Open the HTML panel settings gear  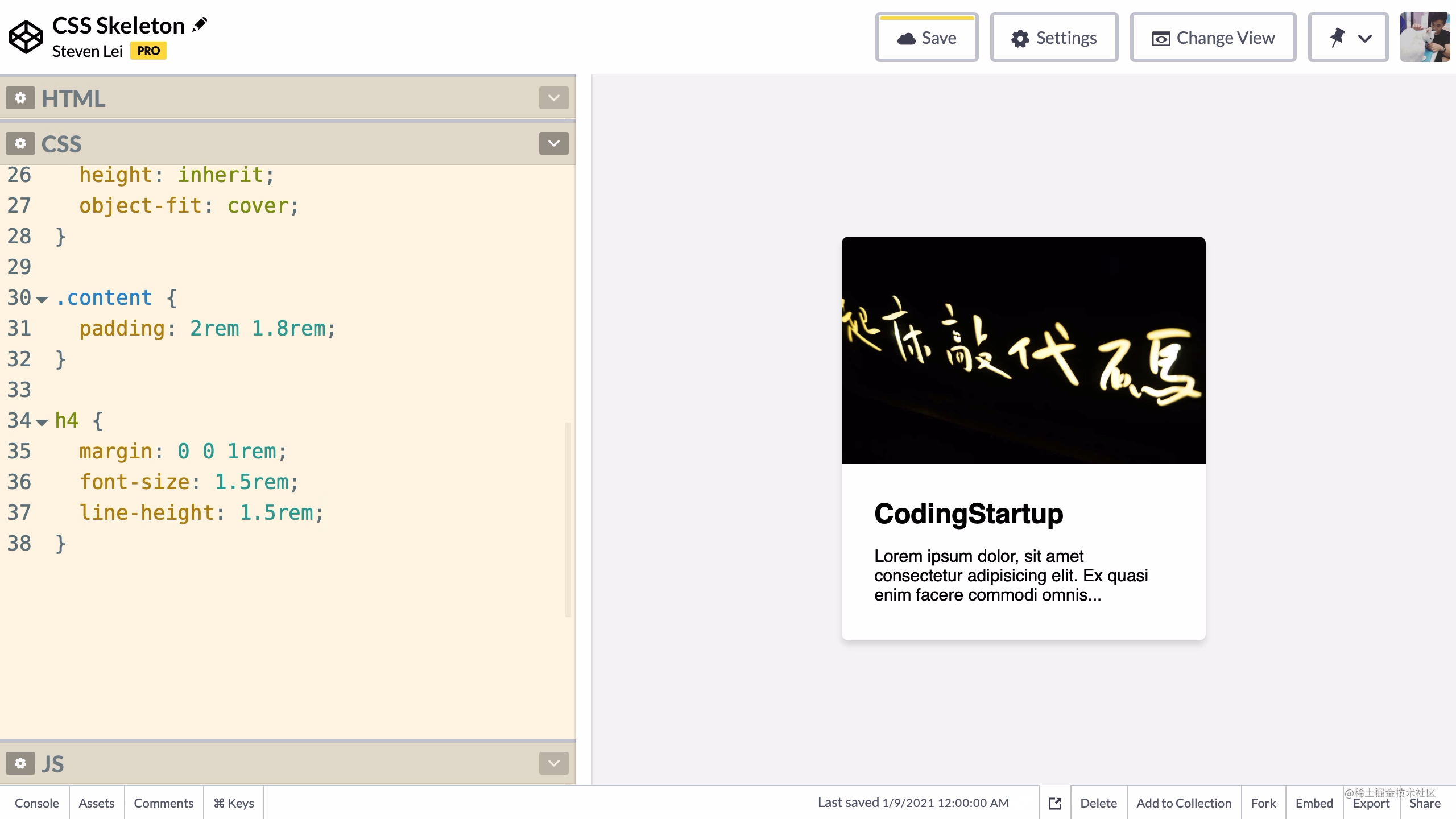[20, 98]
